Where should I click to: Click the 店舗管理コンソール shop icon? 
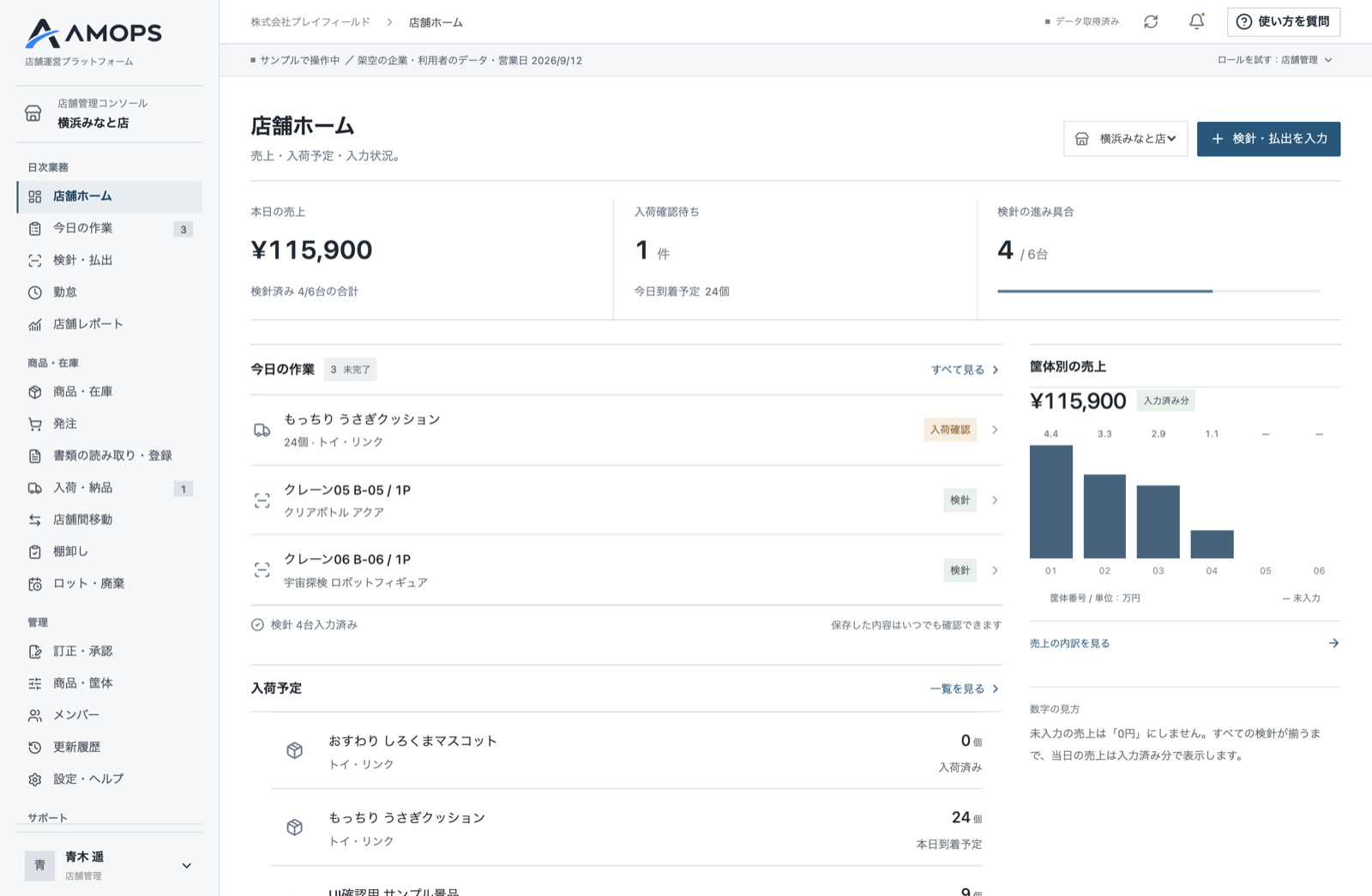[33, 113]
